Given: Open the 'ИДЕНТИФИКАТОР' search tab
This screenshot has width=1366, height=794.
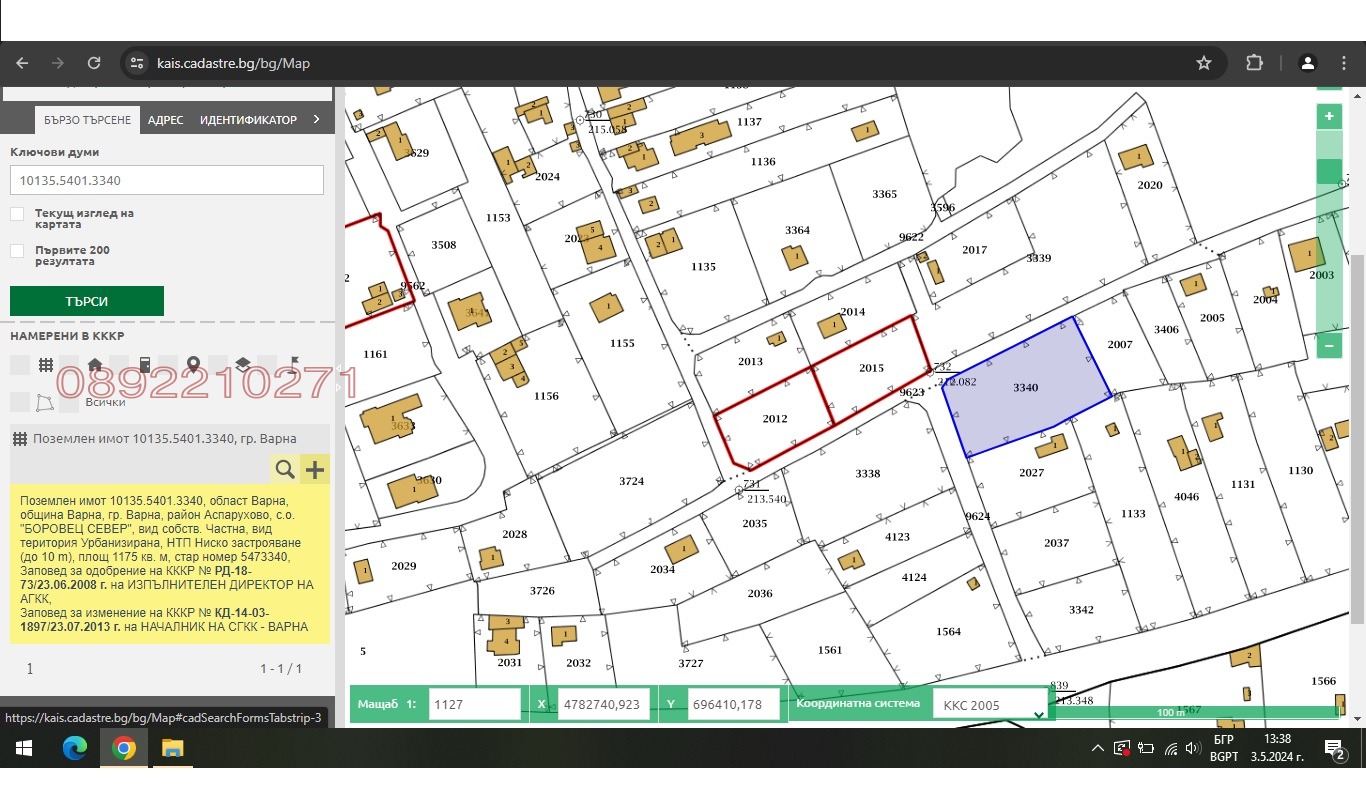Looking at the screenshot, I should pyautogui.click(x=248, y=120).
